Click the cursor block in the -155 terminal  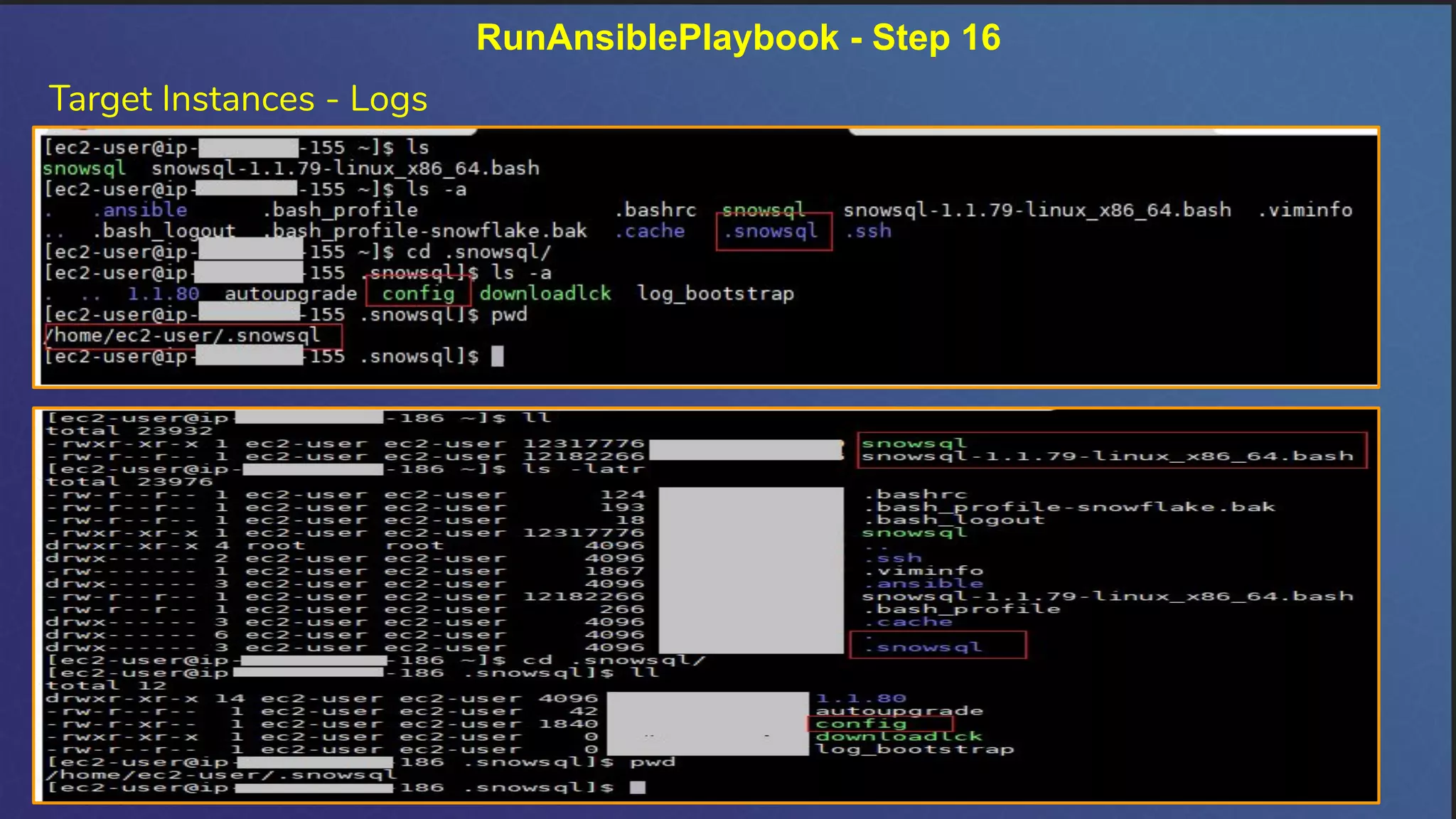pos(498,356)
